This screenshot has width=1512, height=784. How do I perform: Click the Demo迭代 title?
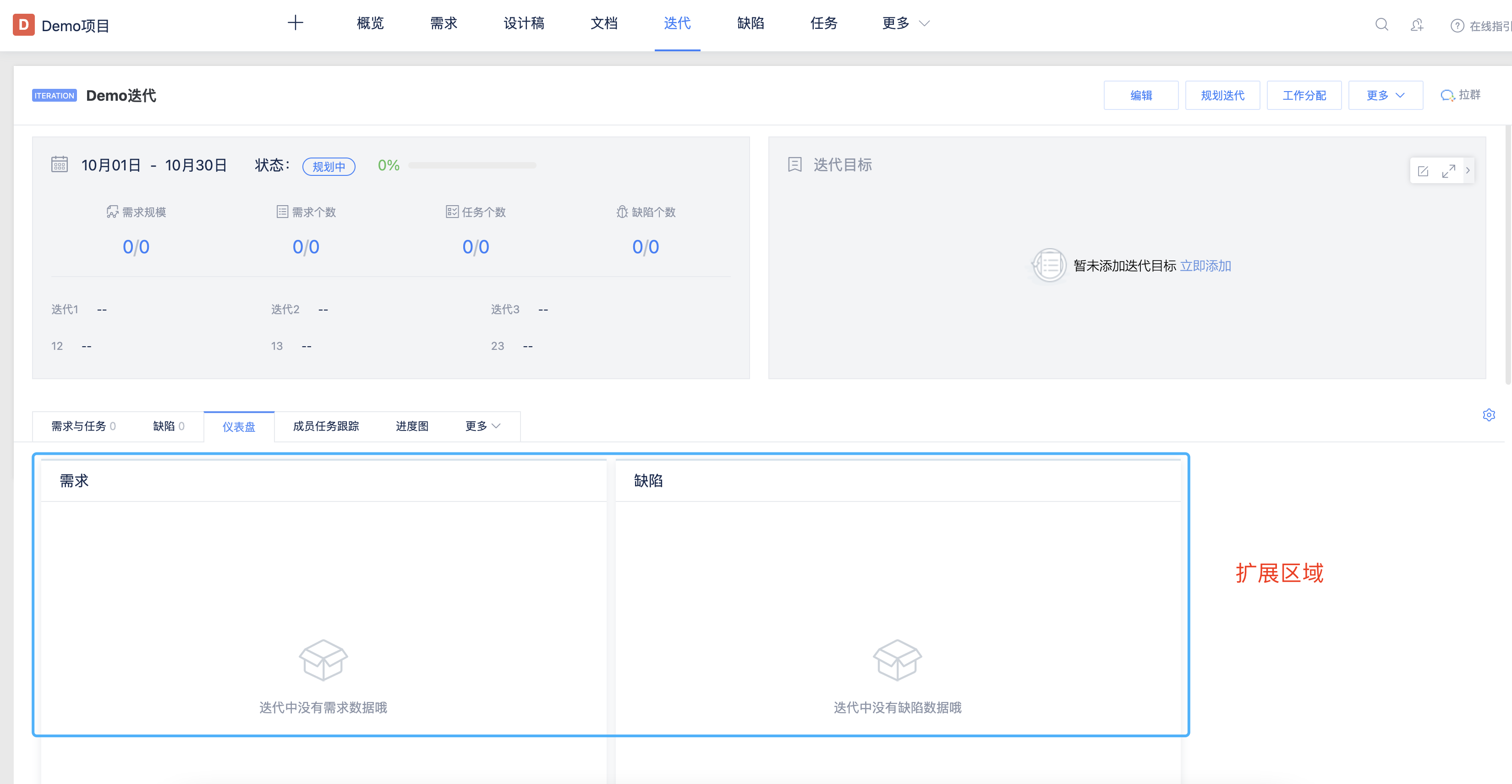point(121,96)
